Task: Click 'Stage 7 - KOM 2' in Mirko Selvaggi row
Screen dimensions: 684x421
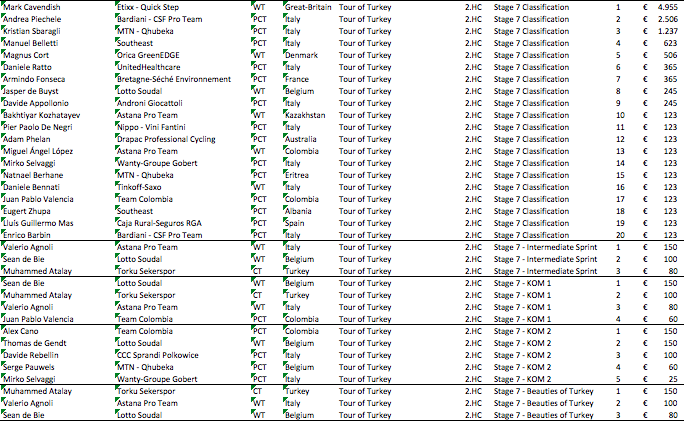Action: 523,379
